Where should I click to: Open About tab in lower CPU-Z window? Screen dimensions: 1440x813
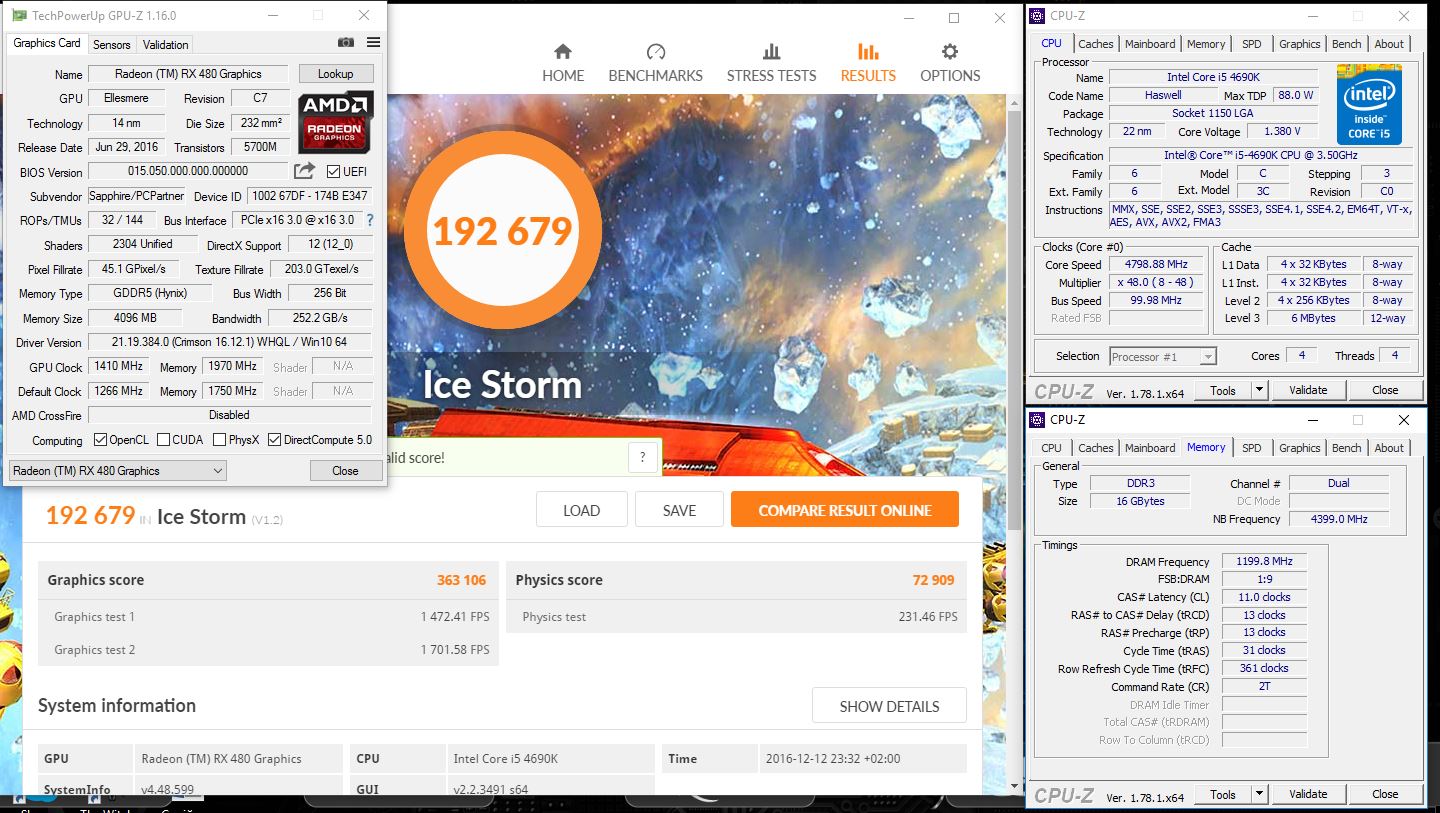[x=1389, y=448]
